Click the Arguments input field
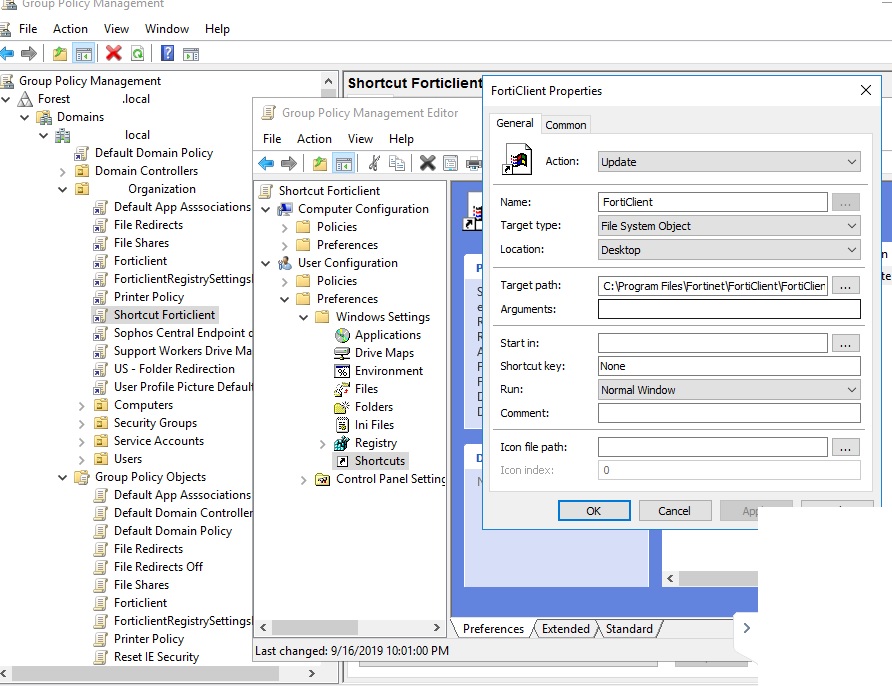Screen dimensions: 892x686 (x=729, y=309)
